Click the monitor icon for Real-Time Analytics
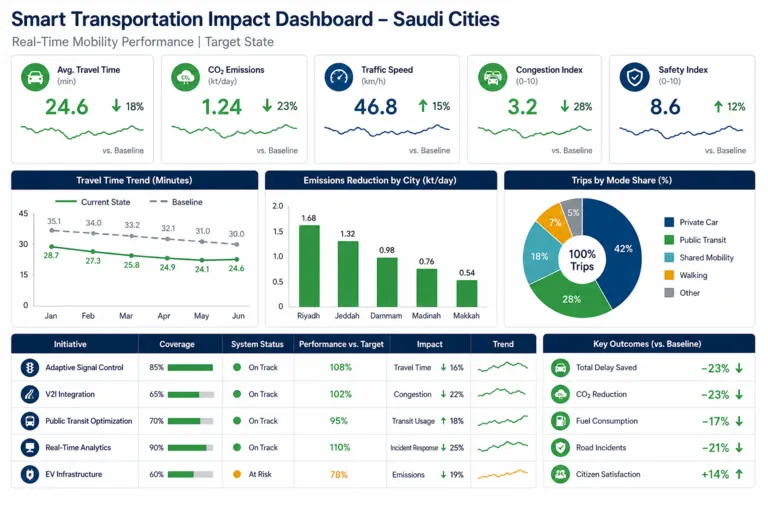The height and width of the screenshot is (512, 768). 30,447
